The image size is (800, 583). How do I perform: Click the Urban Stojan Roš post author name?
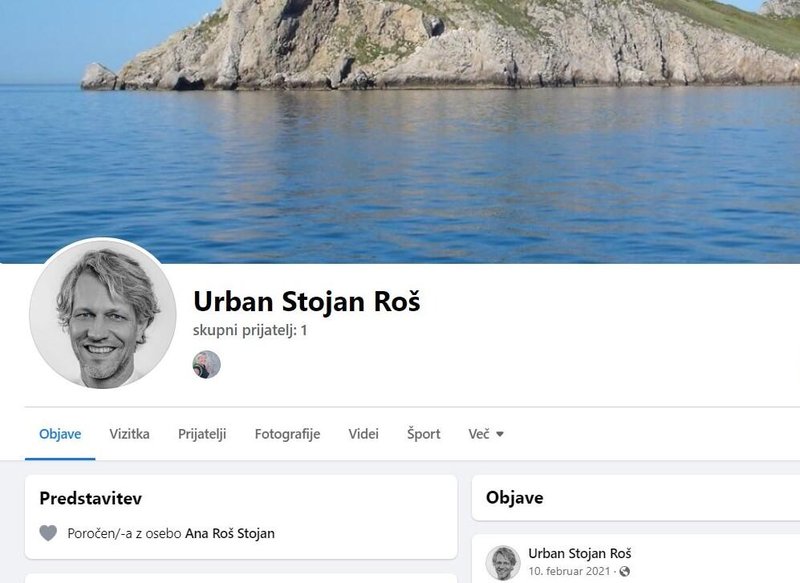580,553
